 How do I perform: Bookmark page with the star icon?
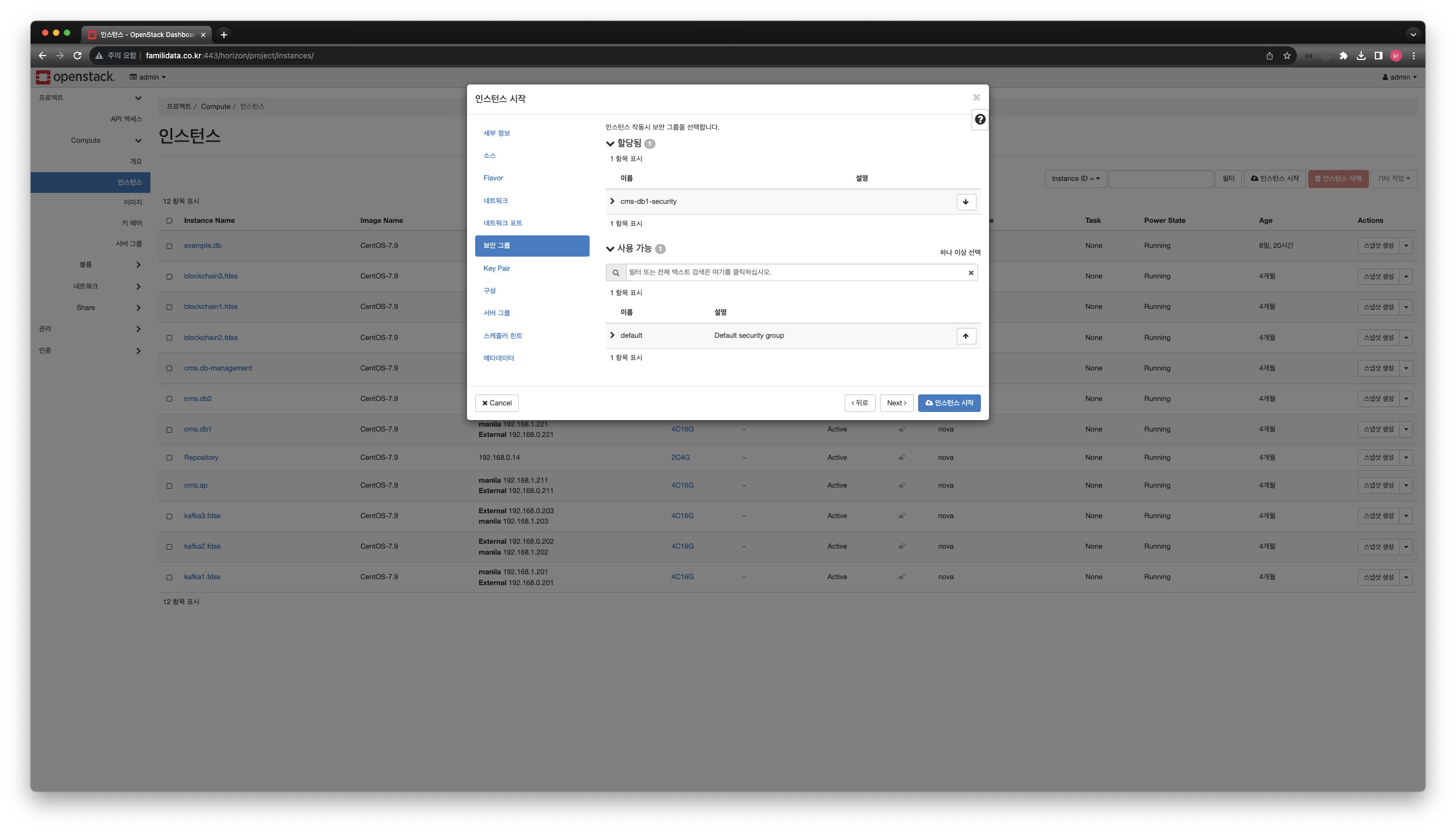click(x=1287, y=56)
